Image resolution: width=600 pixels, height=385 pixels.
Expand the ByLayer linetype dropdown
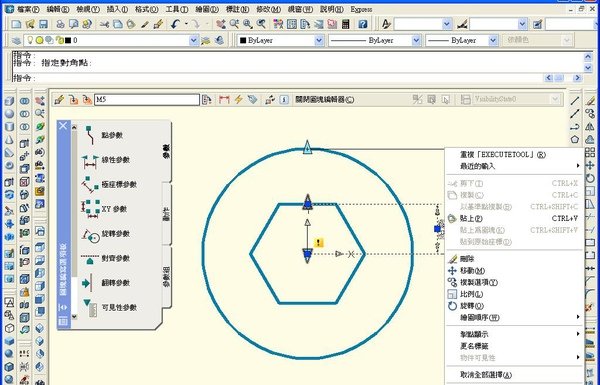click(416, 40)
